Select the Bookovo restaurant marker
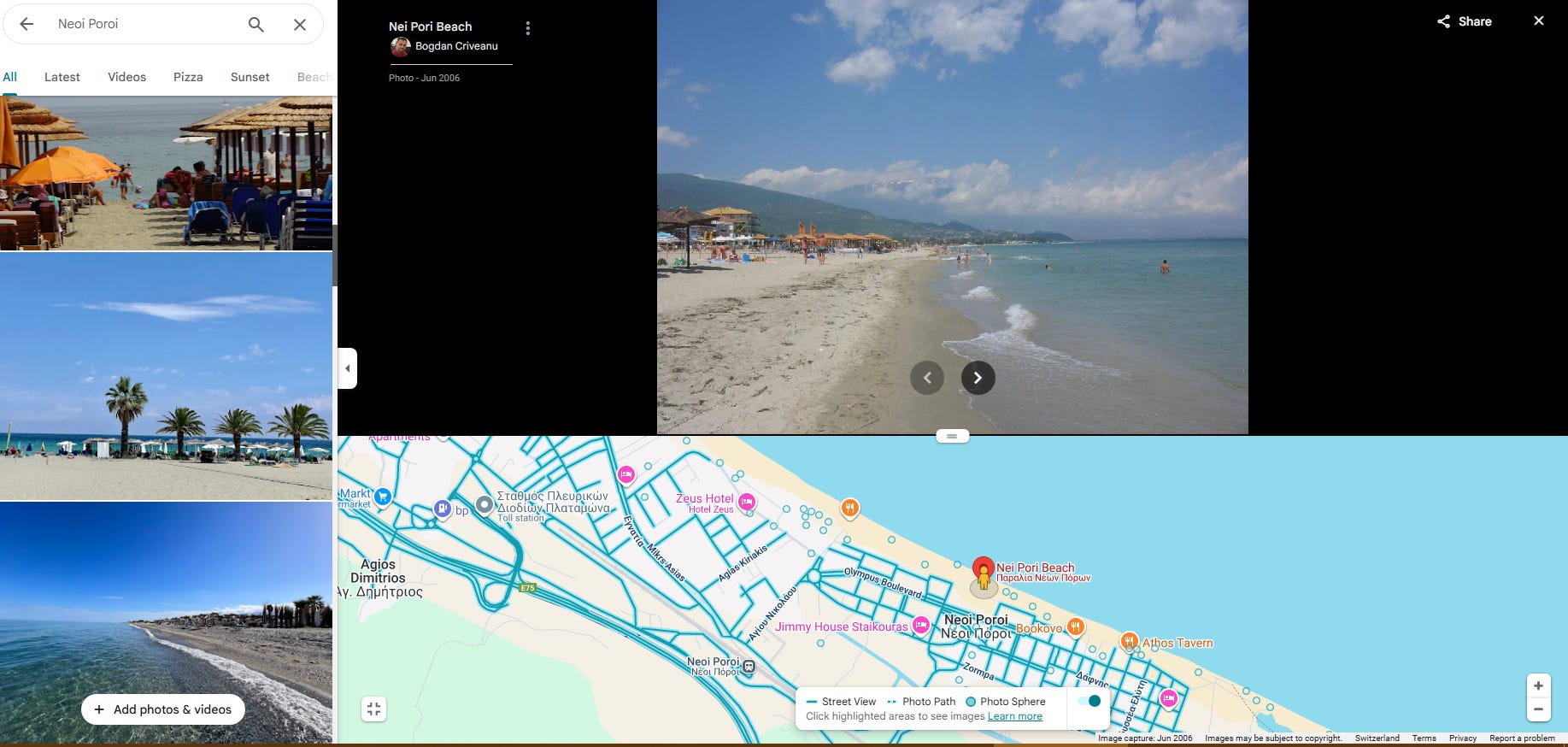The width and height of the screenshot is (1568, 747). click(1076, 626)
